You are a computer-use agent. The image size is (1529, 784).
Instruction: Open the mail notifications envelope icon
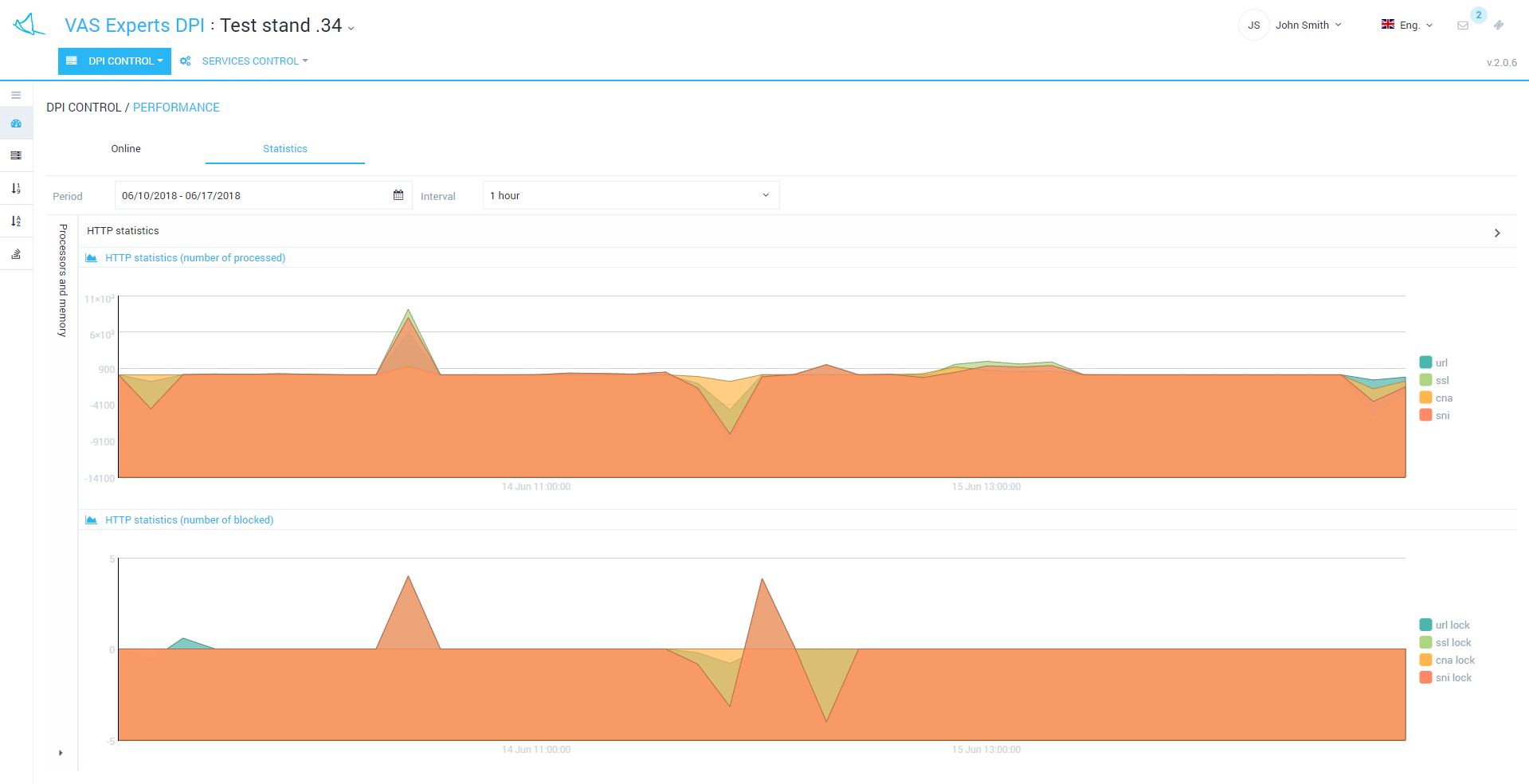pos(1463,25)
